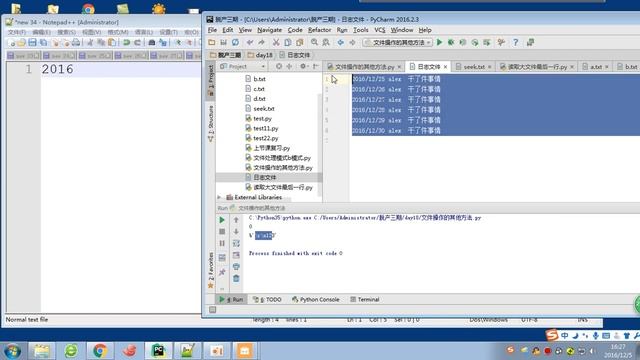Open the Python Console tool window
The width and height of the screenshot is (640, 360).
pyautogui.click(x=316, y=300)
